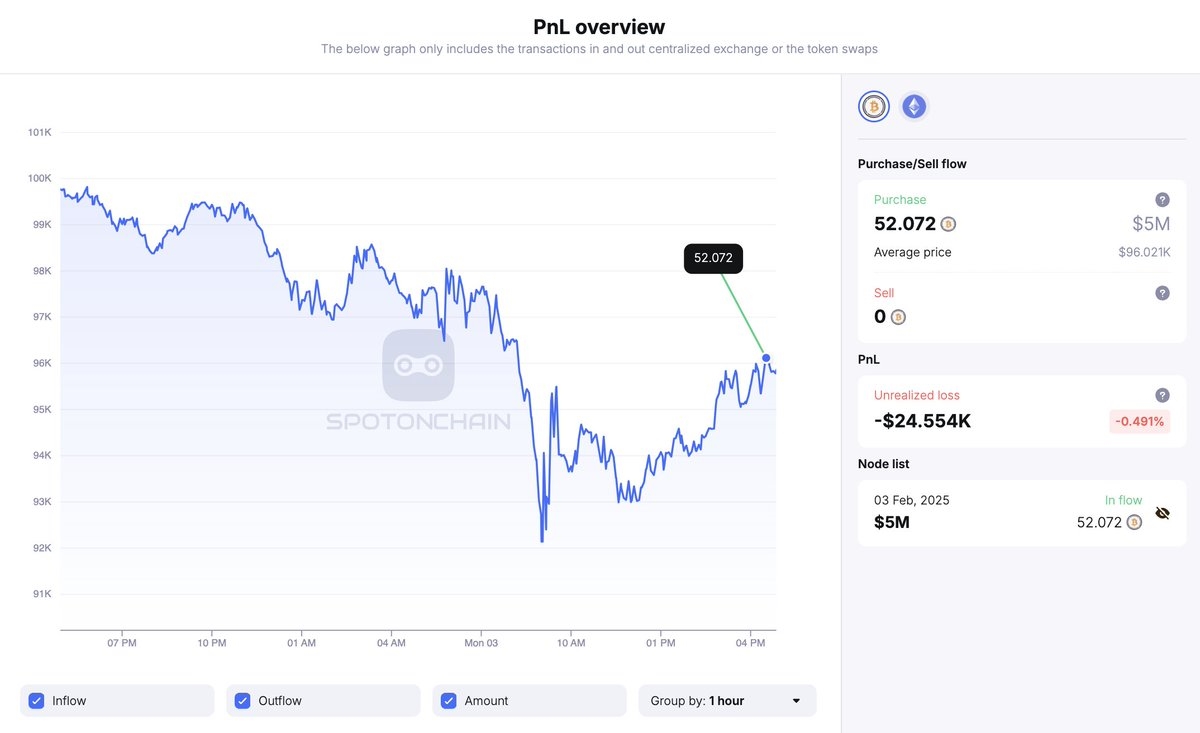Click the In flow label in Node list
The height and width of the screenshot is (733, 1200).
[x=1123, y=500]
